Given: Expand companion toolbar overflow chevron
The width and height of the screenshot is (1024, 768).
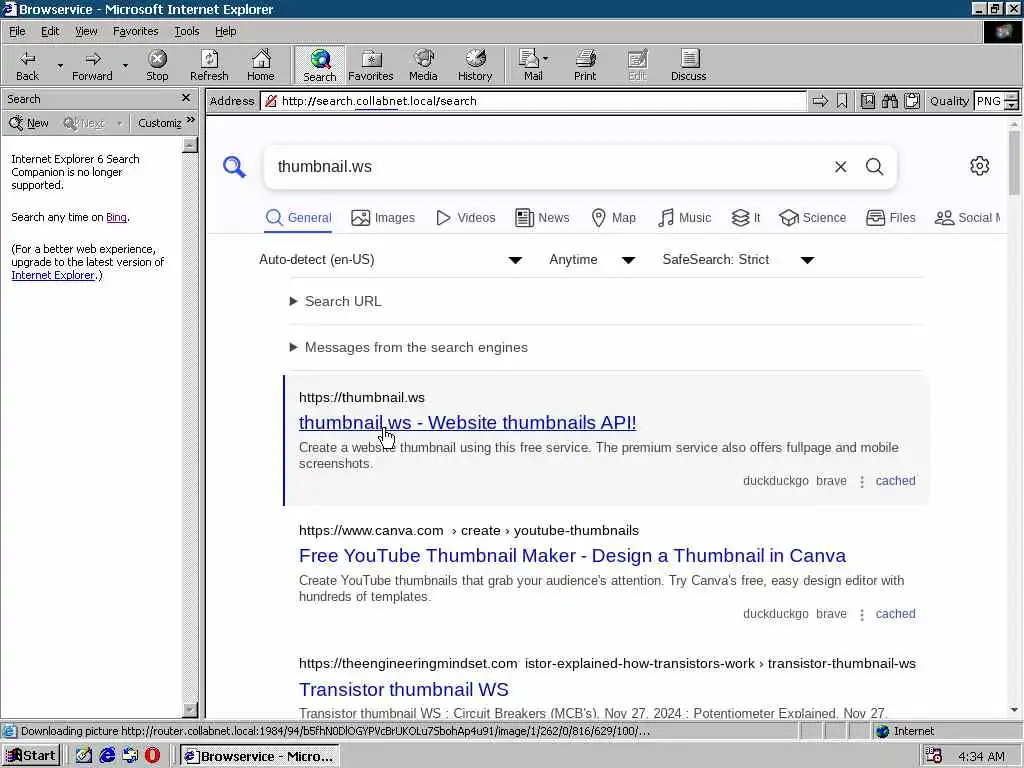Looking at the screenshot, I should click(x=191, y=121).
